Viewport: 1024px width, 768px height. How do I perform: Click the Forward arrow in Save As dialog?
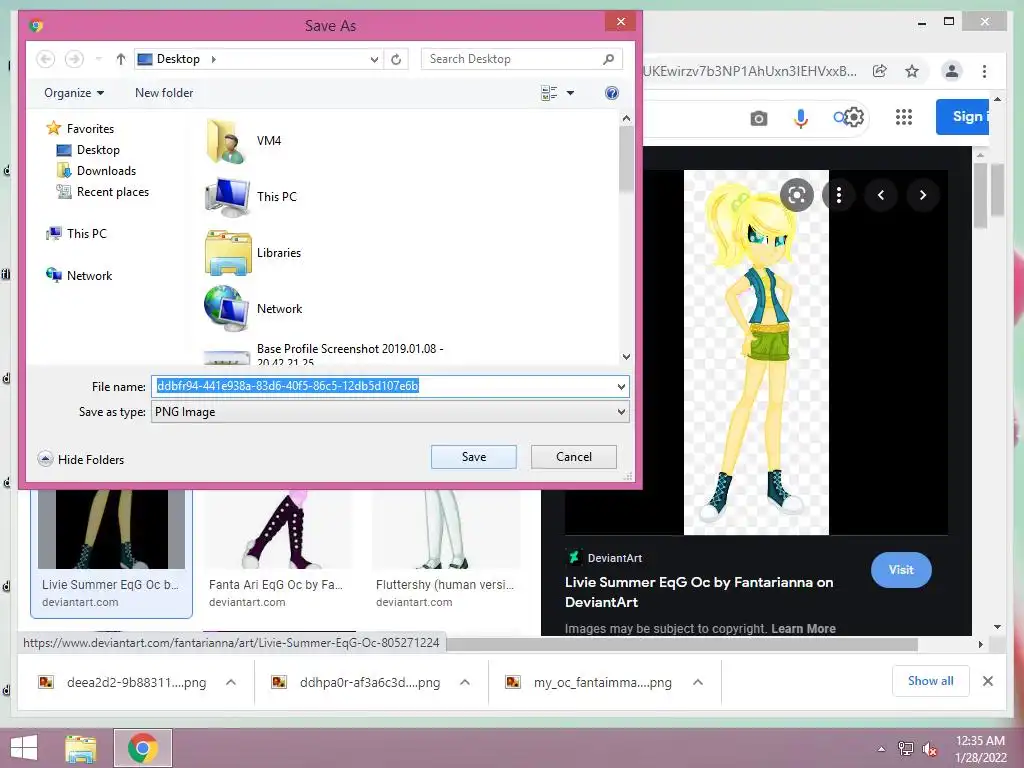click(74, 59)
